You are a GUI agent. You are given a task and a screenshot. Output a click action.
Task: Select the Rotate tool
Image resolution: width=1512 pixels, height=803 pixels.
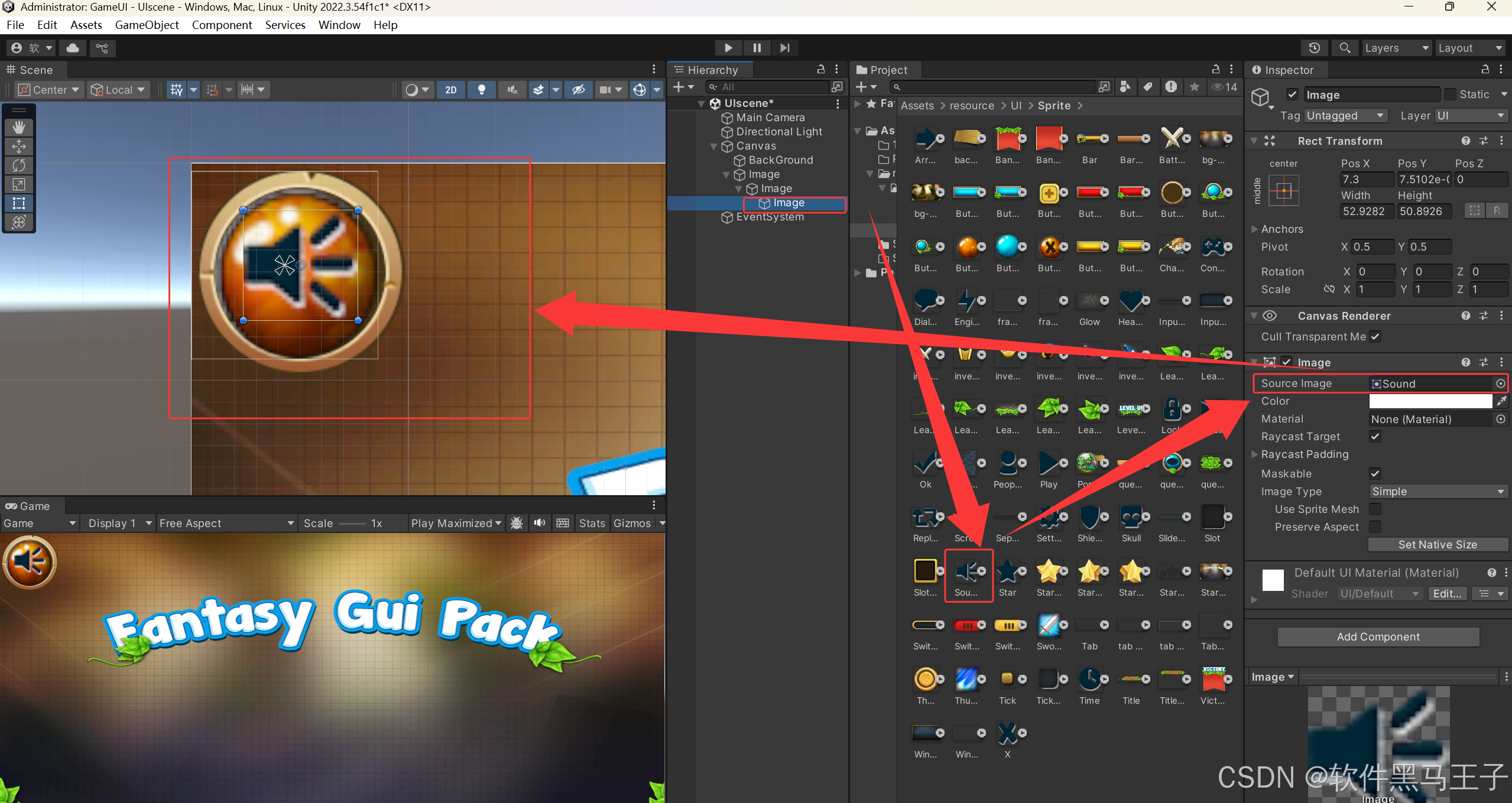pyautogui.click(x=19, y=165)
